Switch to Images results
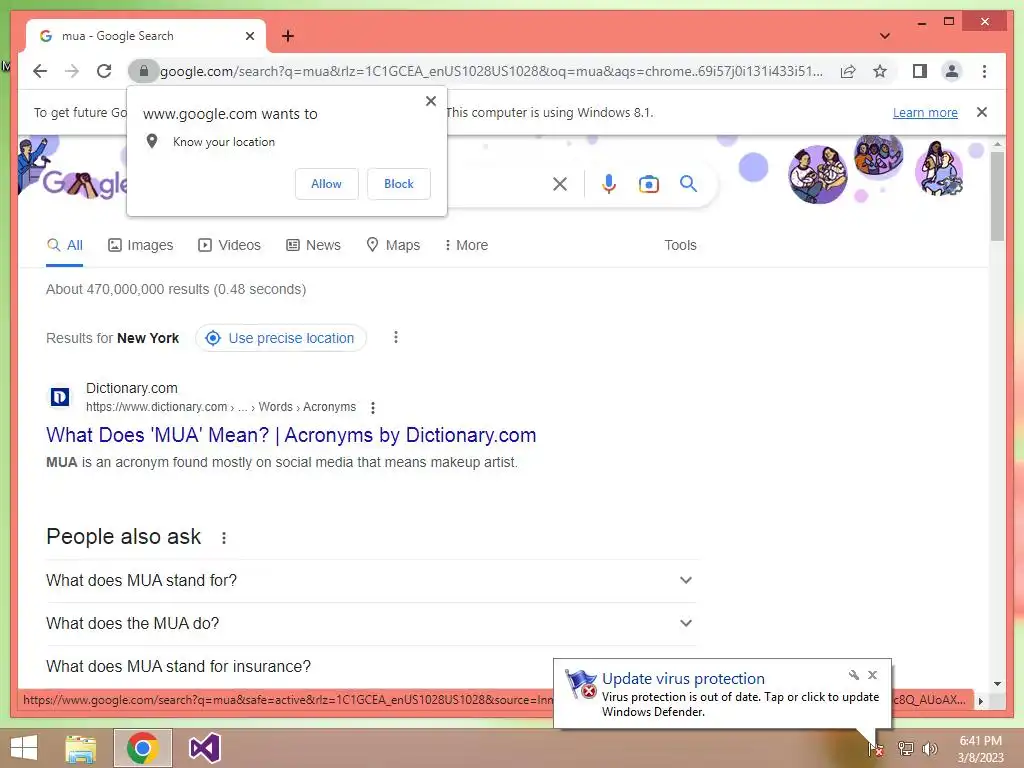The image size is (1024, 768). tap(140, 245)
